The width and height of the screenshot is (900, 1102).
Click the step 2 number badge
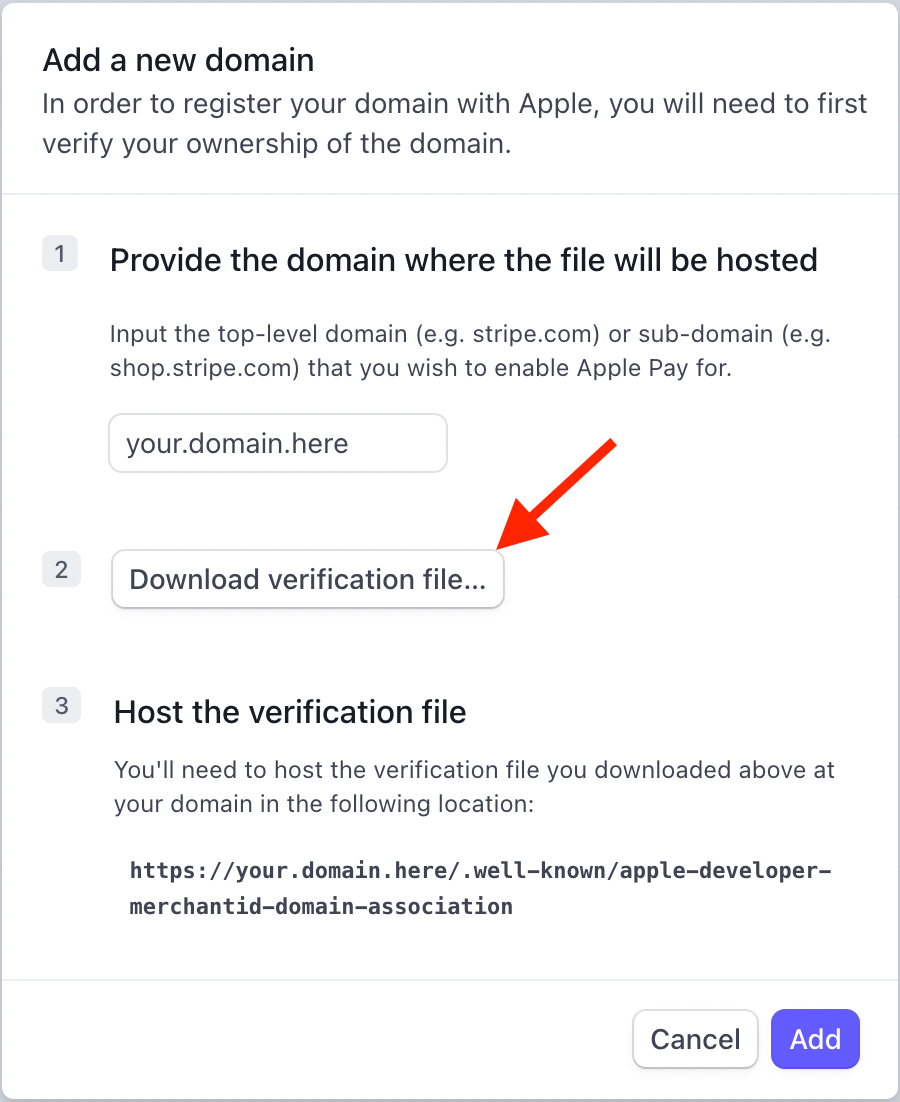click(x=61, y=569)
